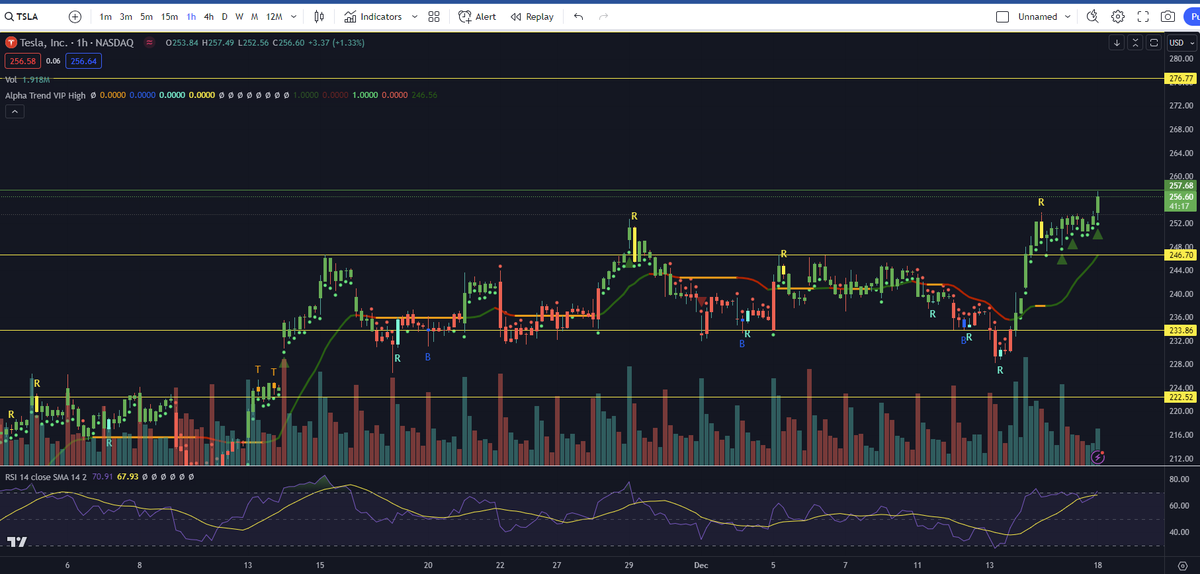
Task: Click the blue 256.64 buy price button
Action: click(x=83, y=61)
